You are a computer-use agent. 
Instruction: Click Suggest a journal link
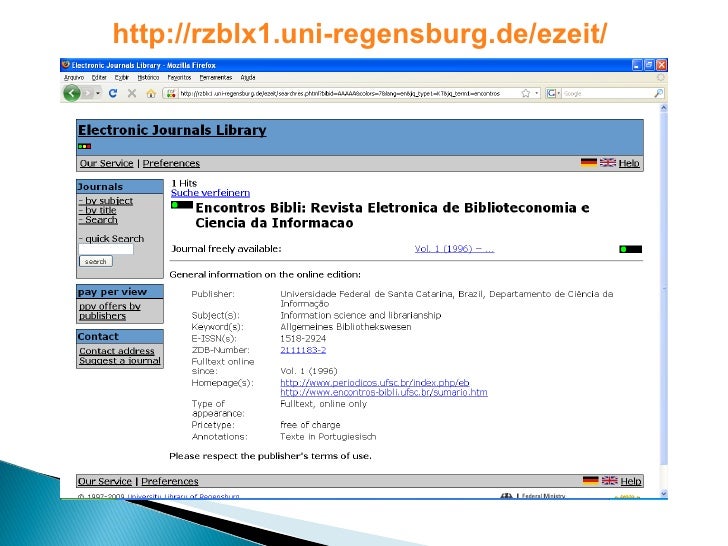click(x=120, y=360)
